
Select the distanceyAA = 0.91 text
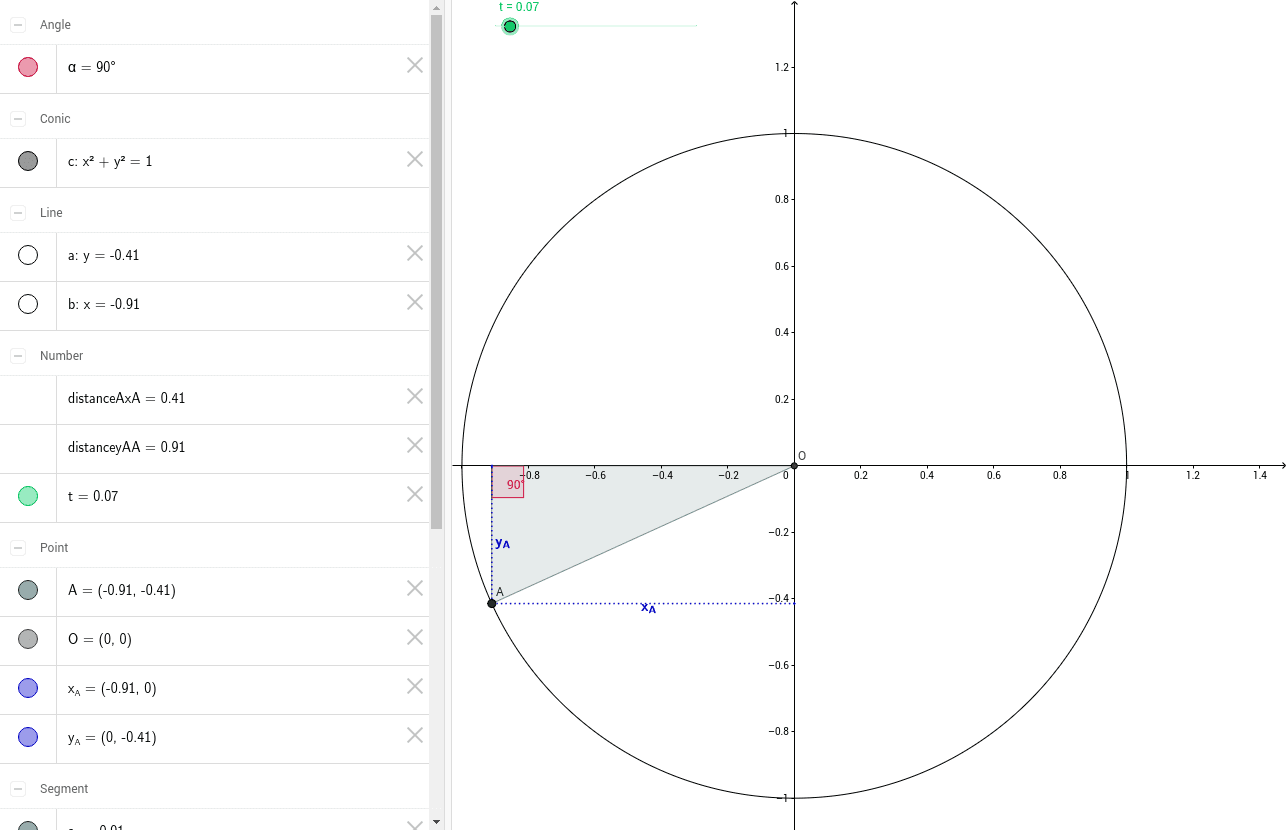[x=127, y=447]
